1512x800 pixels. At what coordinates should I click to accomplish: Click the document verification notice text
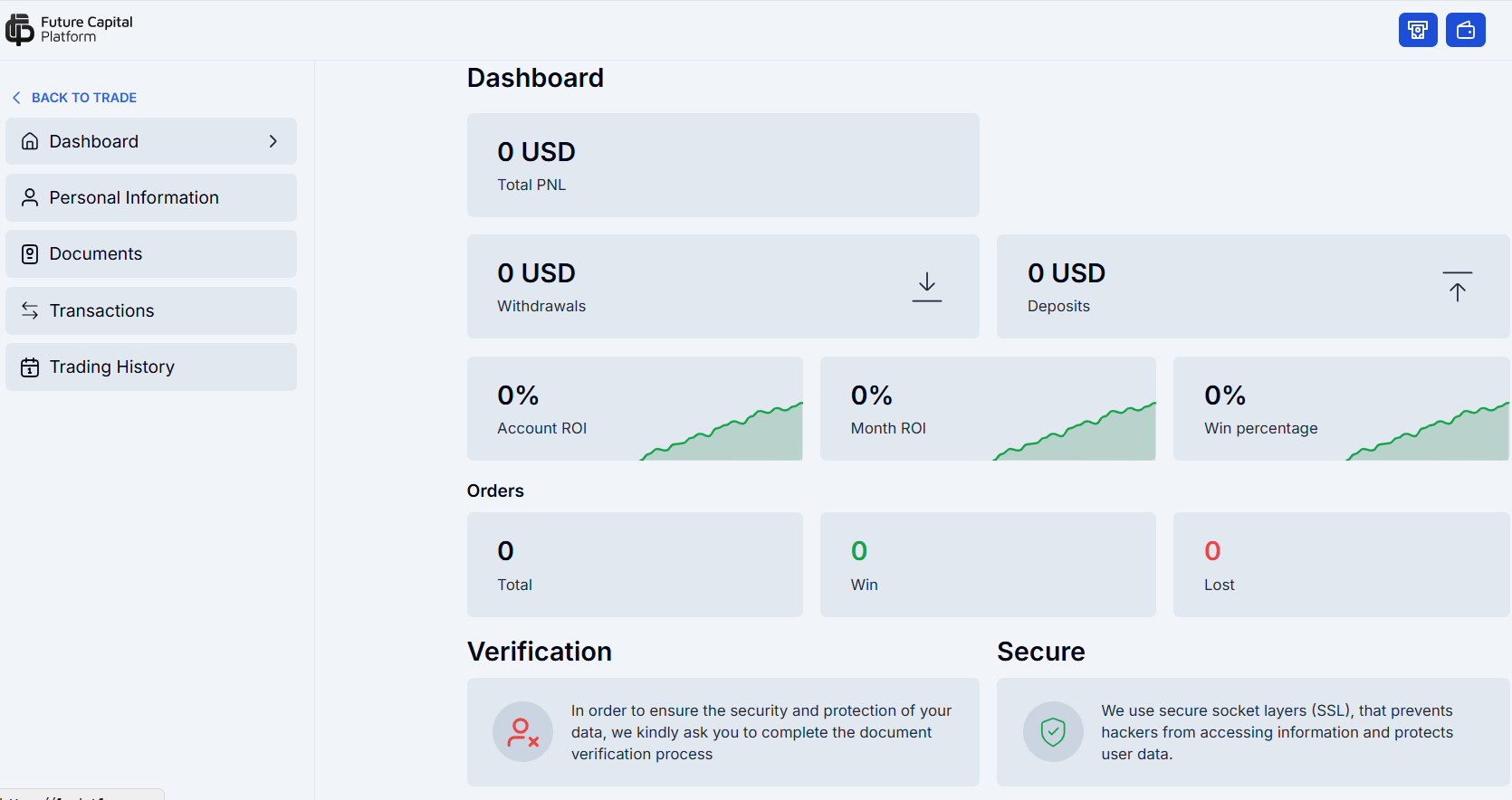pyautogui.click(x=761, y=732)
